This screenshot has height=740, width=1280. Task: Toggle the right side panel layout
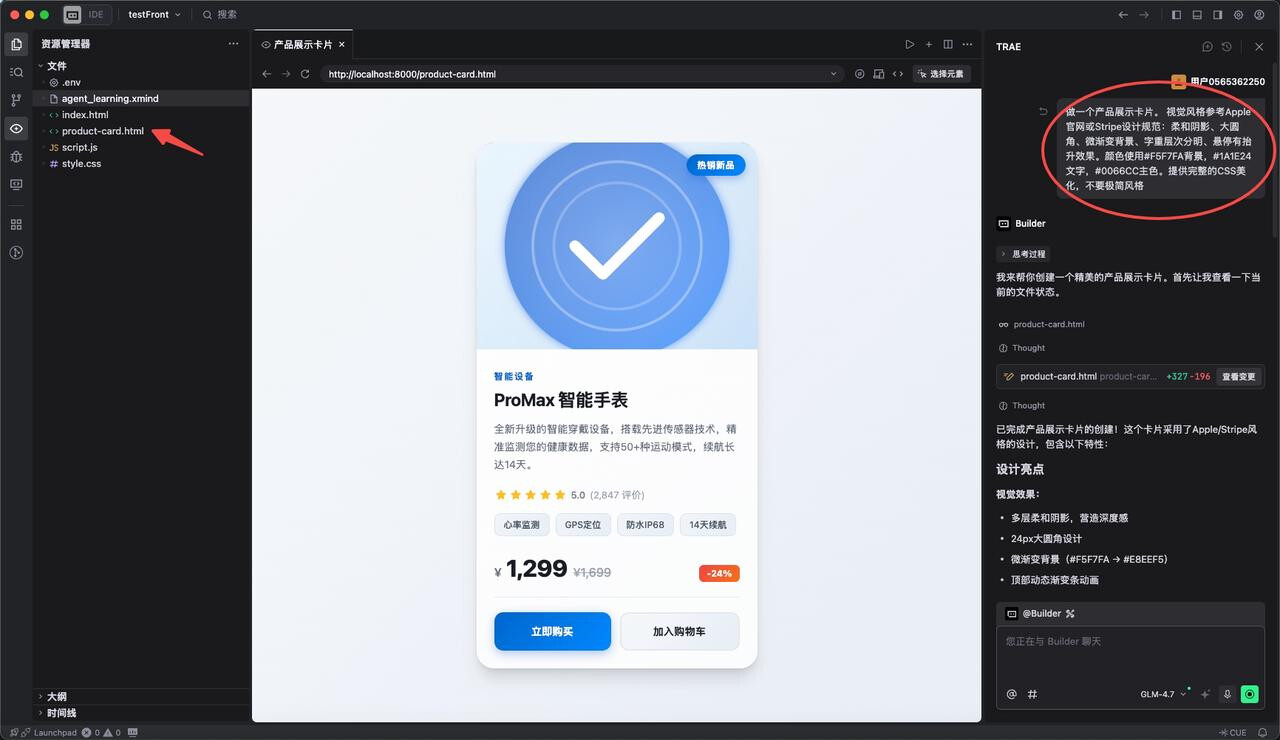click(1217, 15)
